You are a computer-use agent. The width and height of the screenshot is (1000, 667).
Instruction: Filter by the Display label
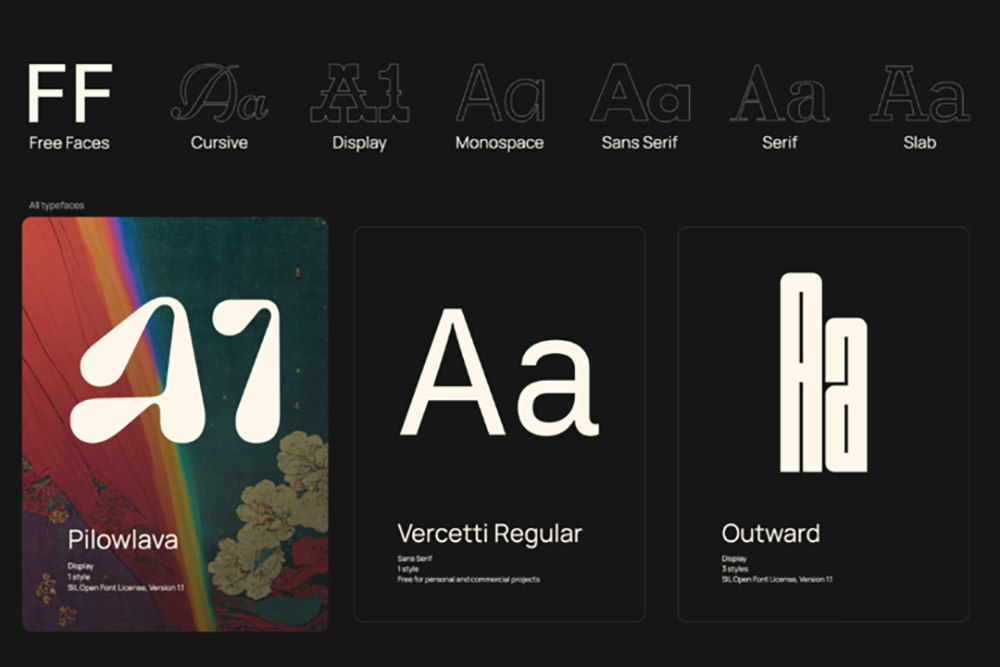tap(359, 143)
